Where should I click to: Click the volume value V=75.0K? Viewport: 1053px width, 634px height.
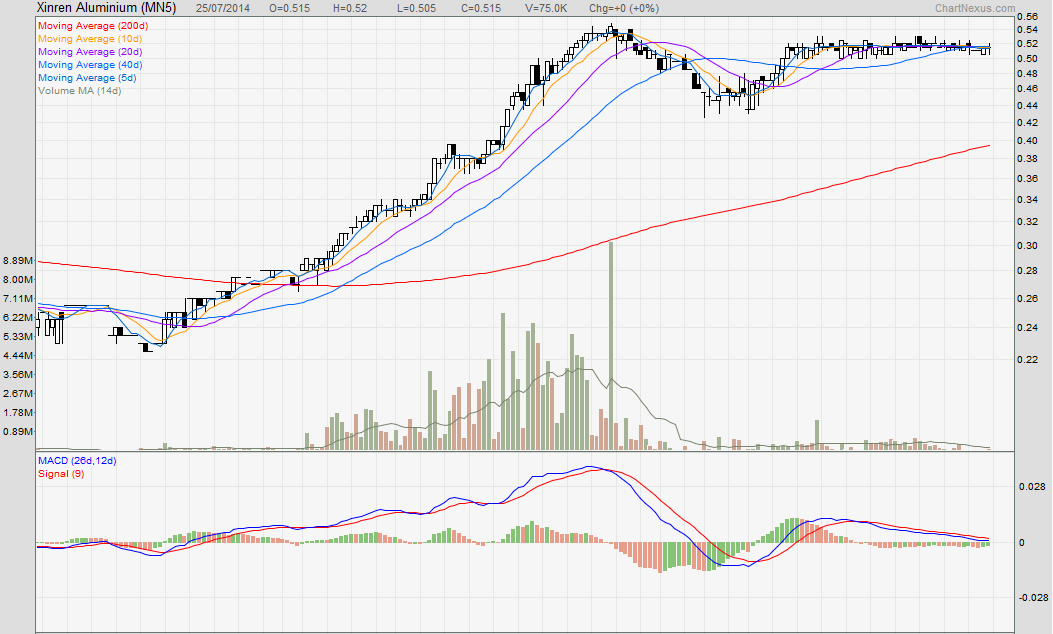point(546,9)
